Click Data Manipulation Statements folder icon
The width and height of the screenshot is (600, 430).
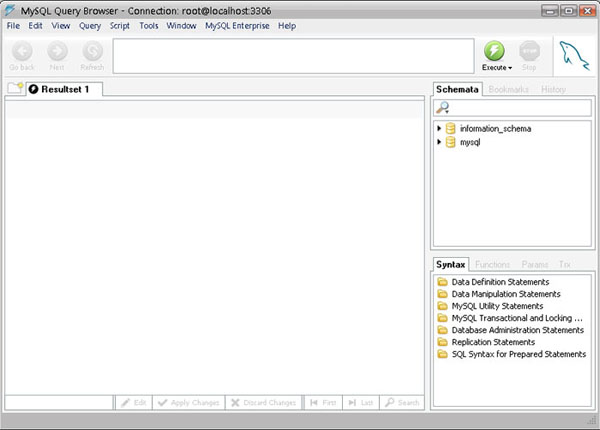point(442,294)
